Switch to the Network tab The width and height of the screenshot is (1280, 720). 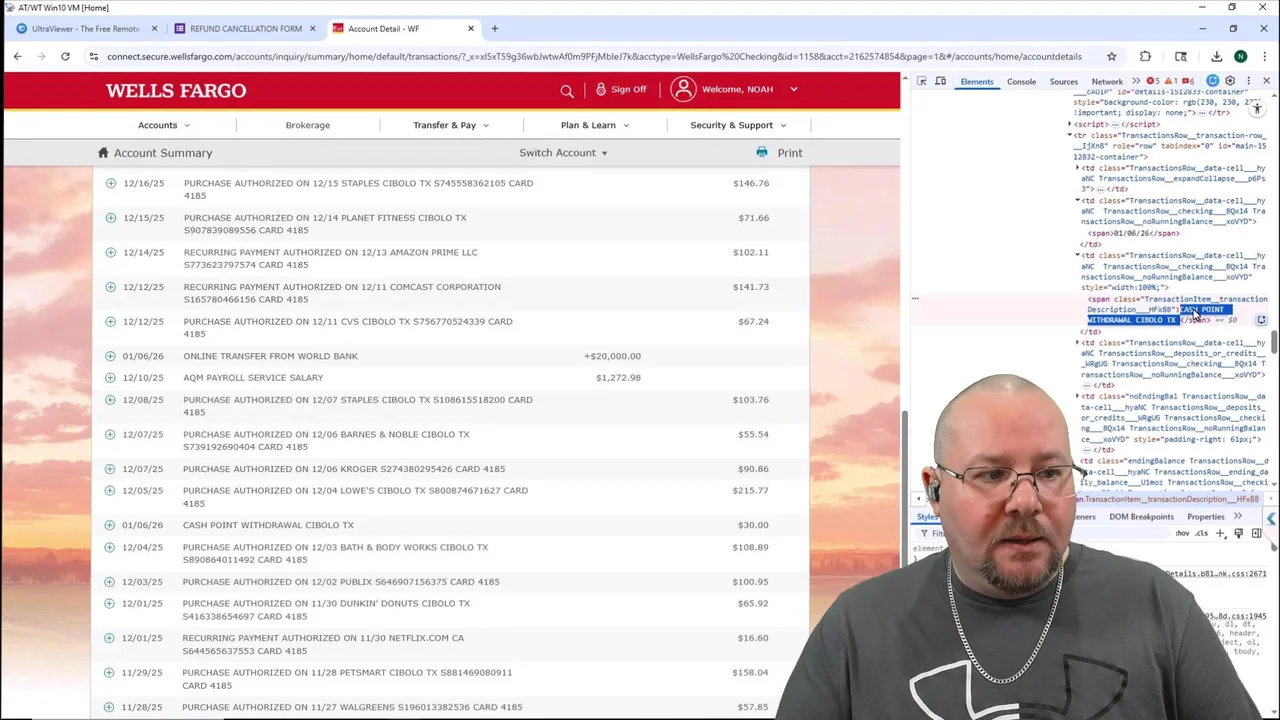1106,81
